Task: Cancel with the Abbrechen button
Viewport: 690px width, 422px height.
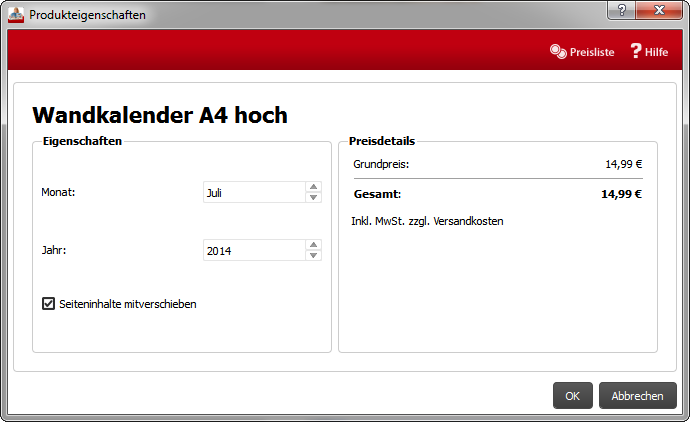Action: 637,396
